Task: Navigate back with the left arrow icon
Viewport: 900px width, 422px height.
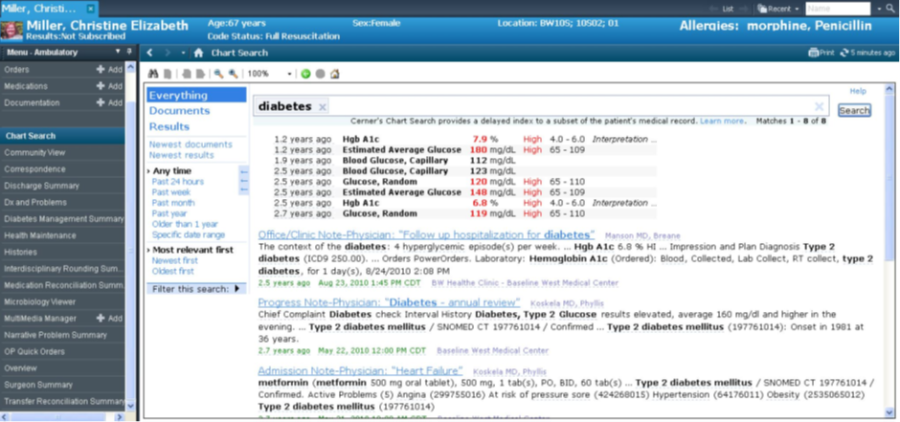Action: [150, 52]
